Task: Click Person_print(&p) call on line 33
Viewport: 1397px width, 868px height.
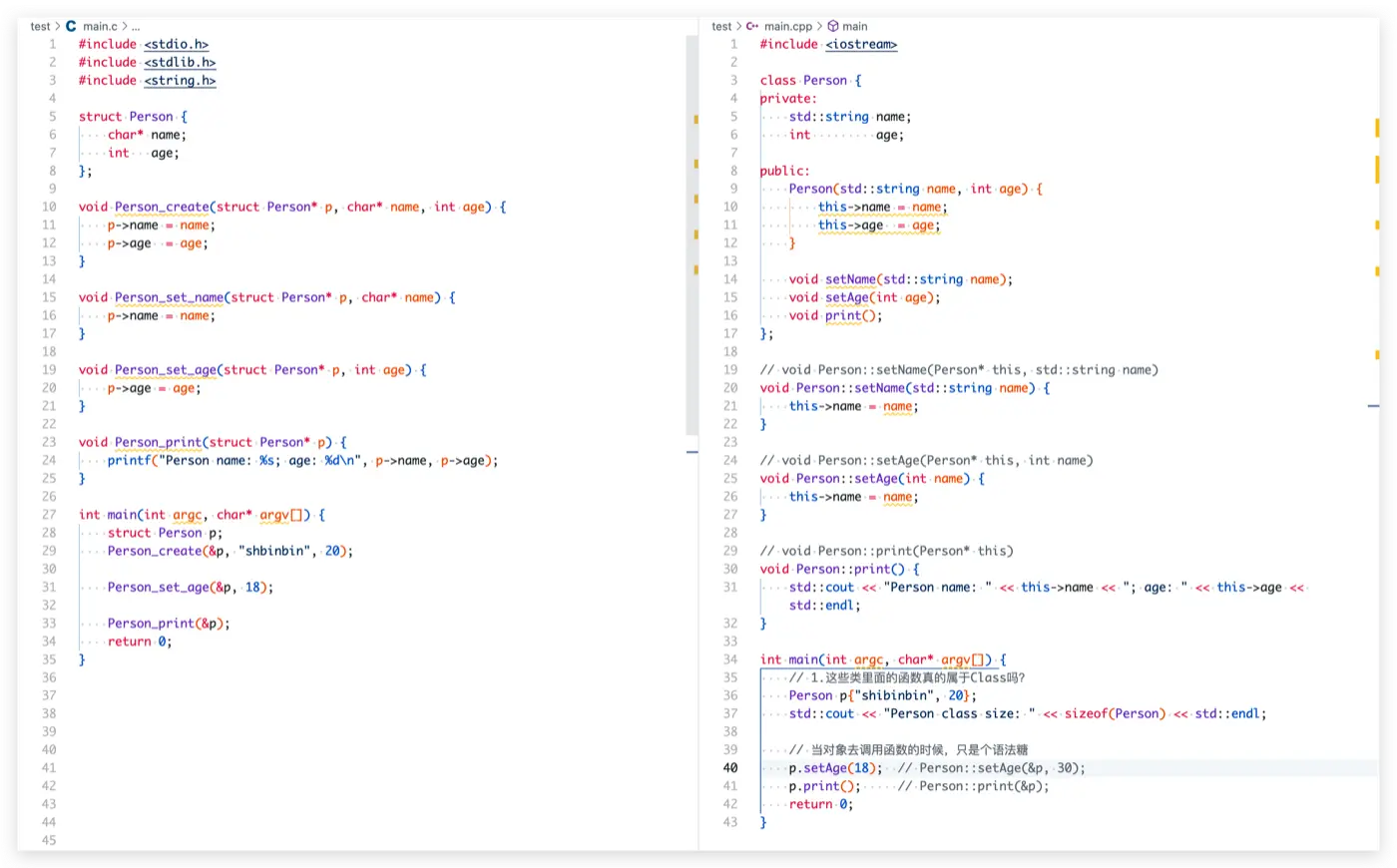Action: pos(168,623)
